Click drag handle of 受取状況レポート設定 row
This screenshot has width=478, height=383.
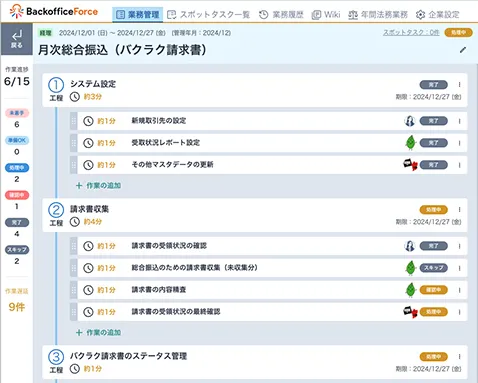[74, 143]
